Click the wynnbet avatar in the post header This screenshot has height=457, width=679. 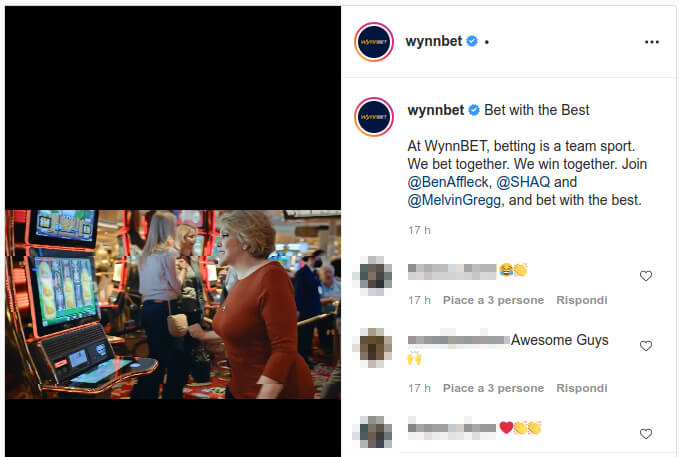(x=374, y=42)
